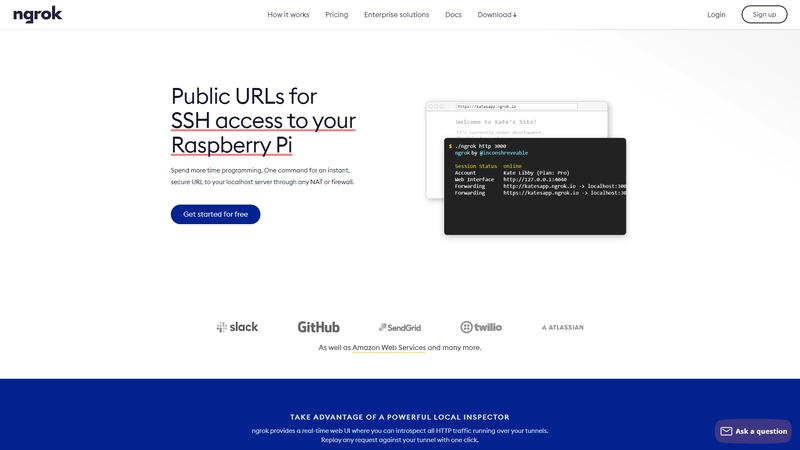Click the ngrok logo
Screen dimensions: 800x450
click(x=37, y=15)
